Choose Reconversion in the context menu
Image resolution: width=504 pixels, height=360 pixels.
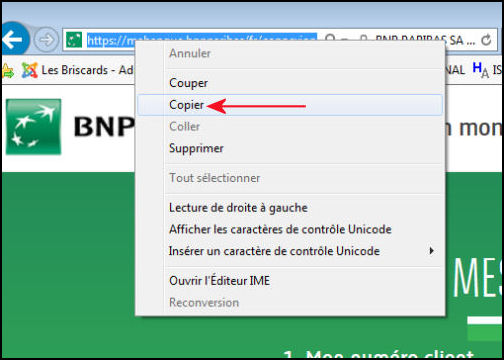pyautogui.click(x=289, y=303)
